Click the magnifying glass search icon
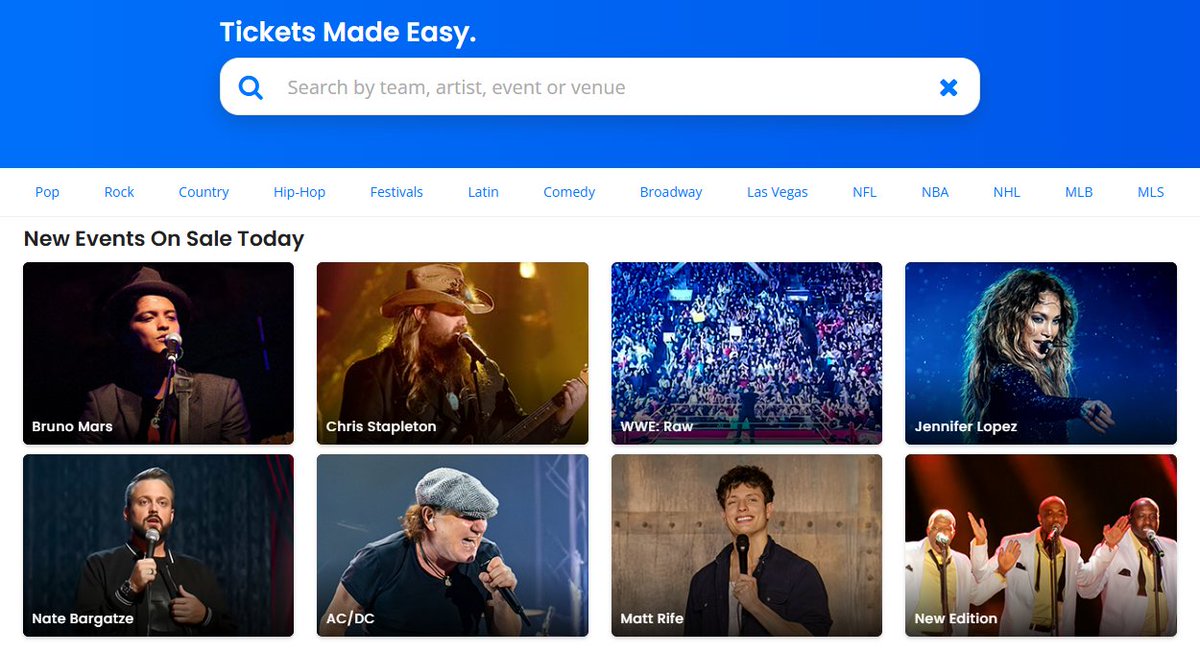 pos(251,88)
